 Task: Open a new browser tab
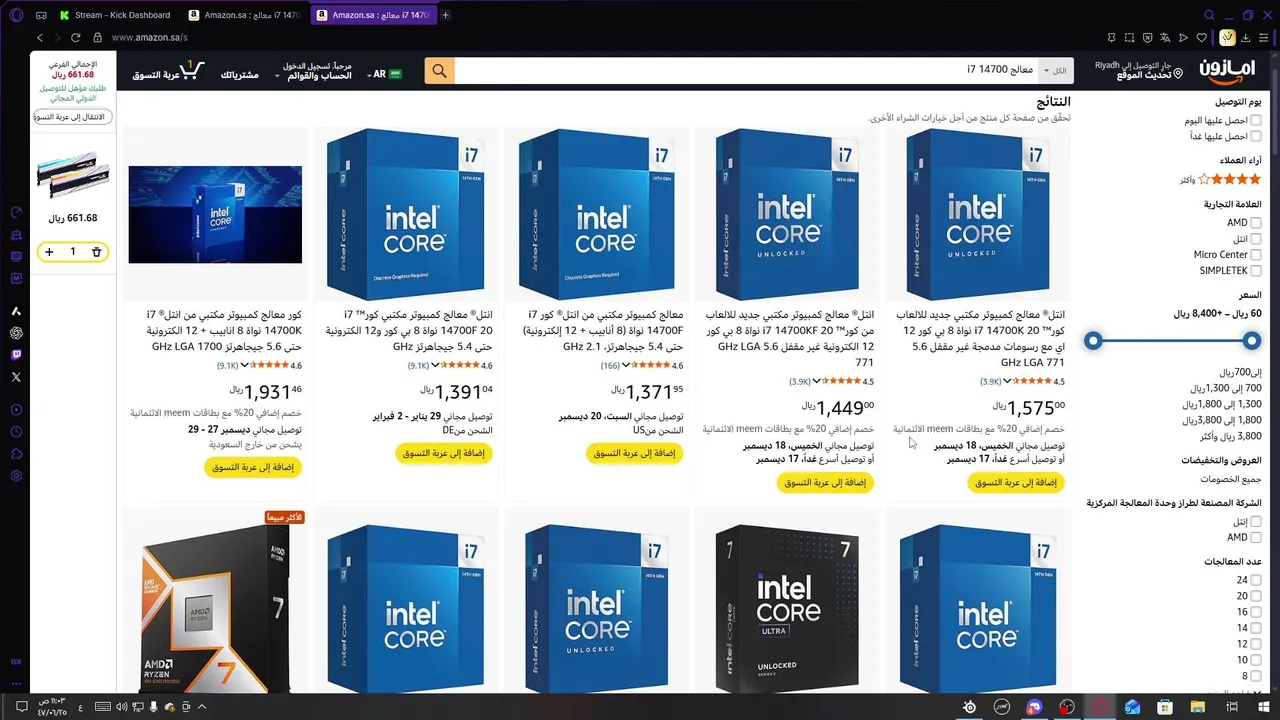pos(445,15)
